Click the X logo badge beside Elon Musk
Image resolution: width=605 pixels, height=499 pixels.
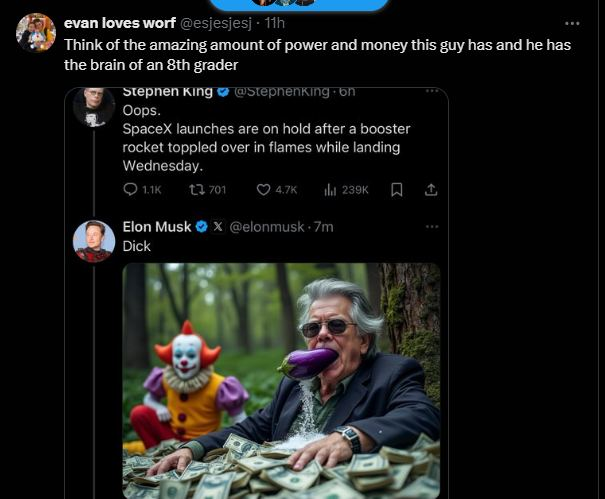click(x=219, y=227)
